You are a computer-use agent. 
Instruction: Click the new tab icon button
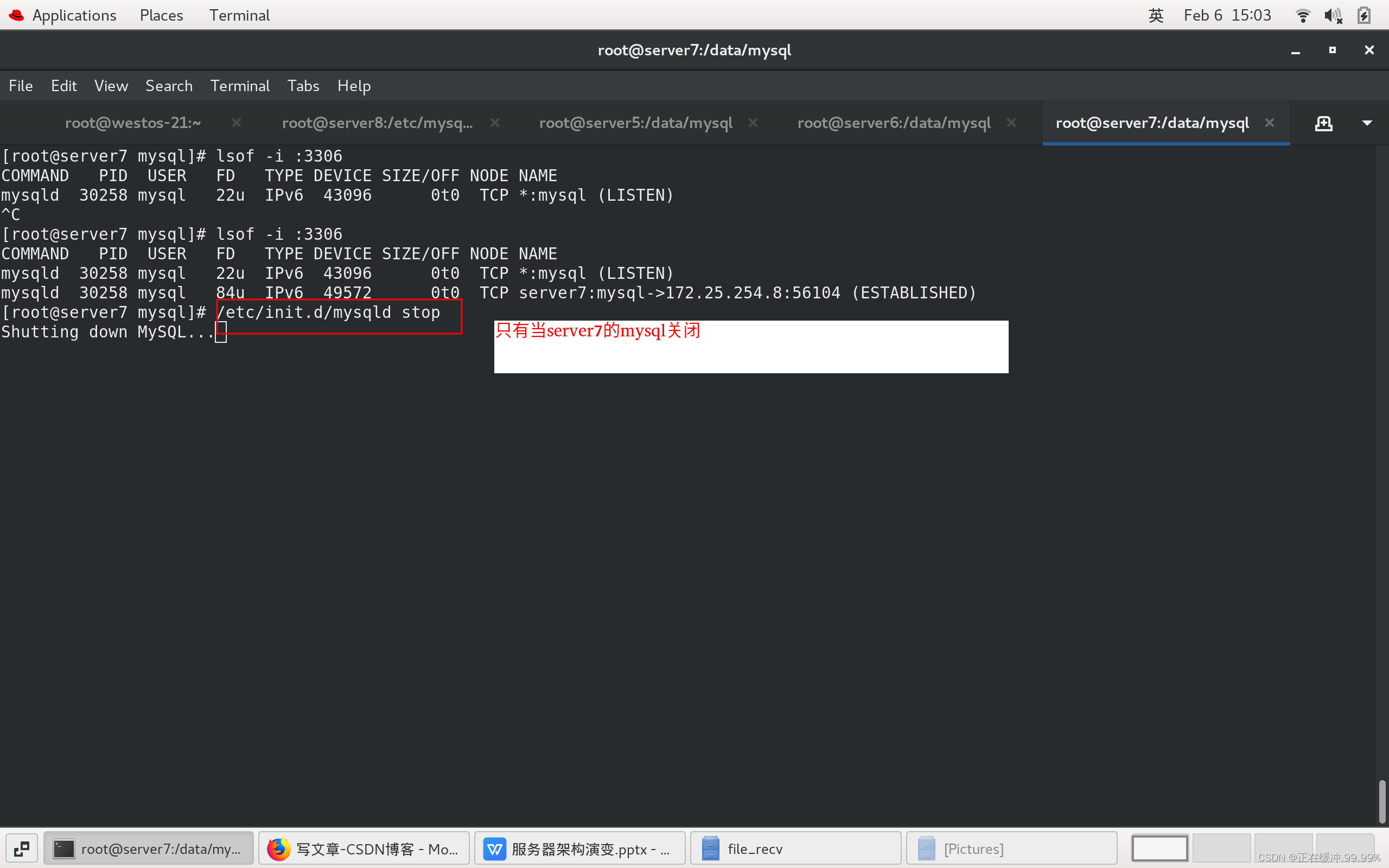(x=1323, y=123)
